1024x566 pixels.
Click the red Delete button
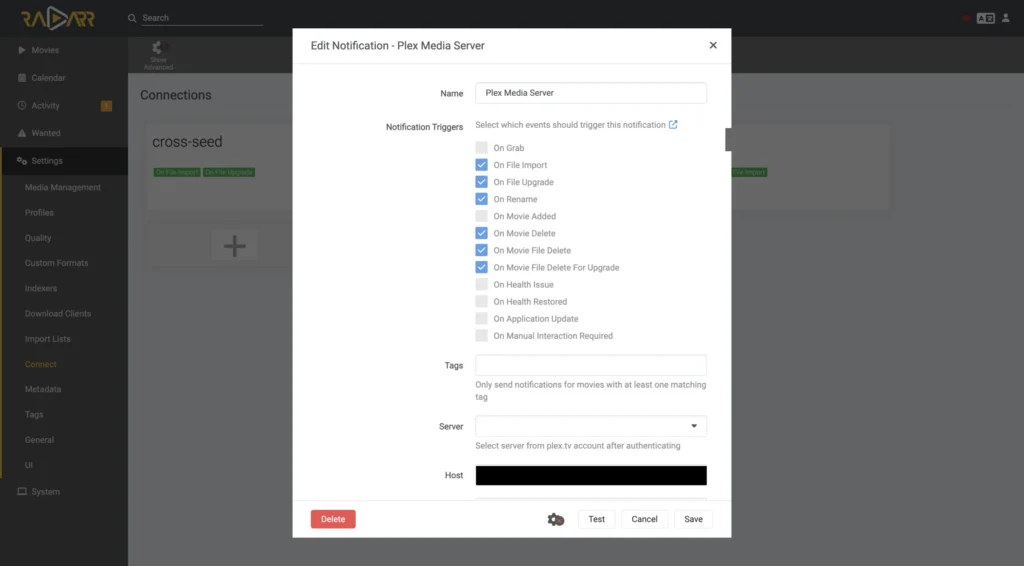[x=333, y=519]
